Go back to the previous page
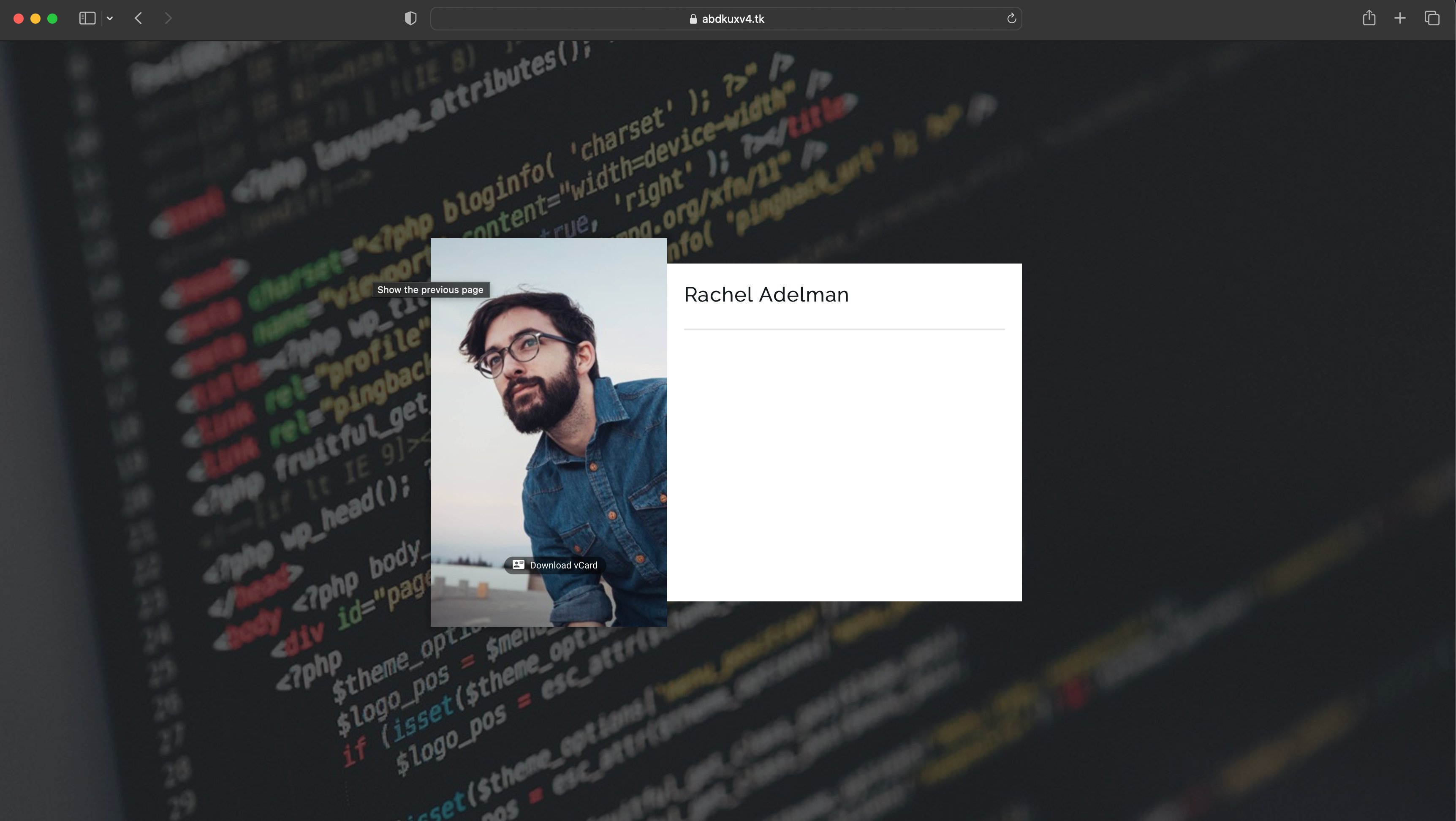Viewport: 1456px width, 821px height. click(139, 19)
